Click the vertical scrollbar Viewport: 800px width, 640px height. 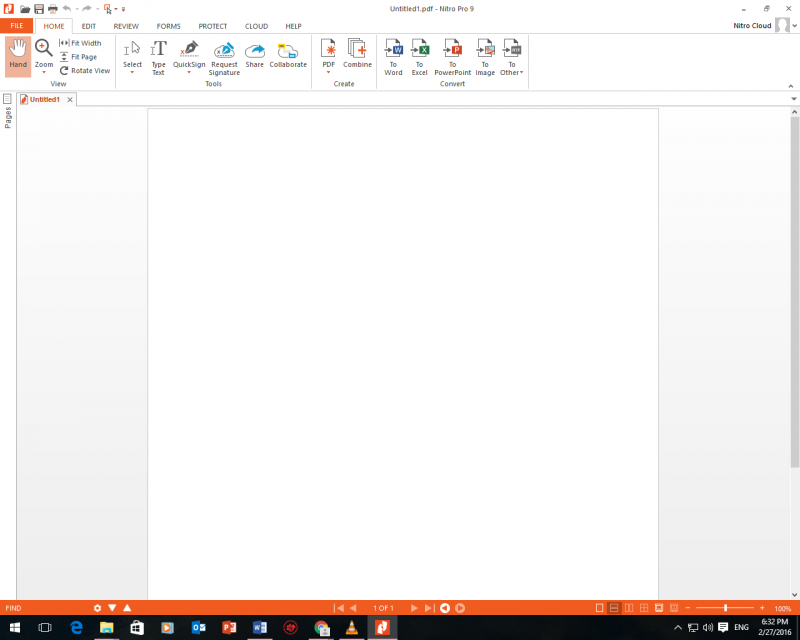tap(794, 291)
